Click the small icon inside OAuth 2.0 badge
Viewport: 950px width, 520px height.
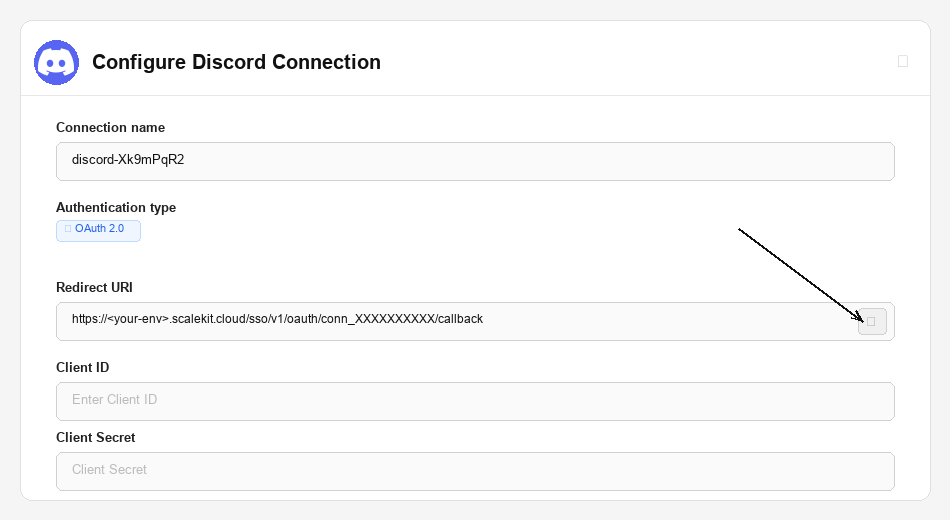[x=68, y=229]
